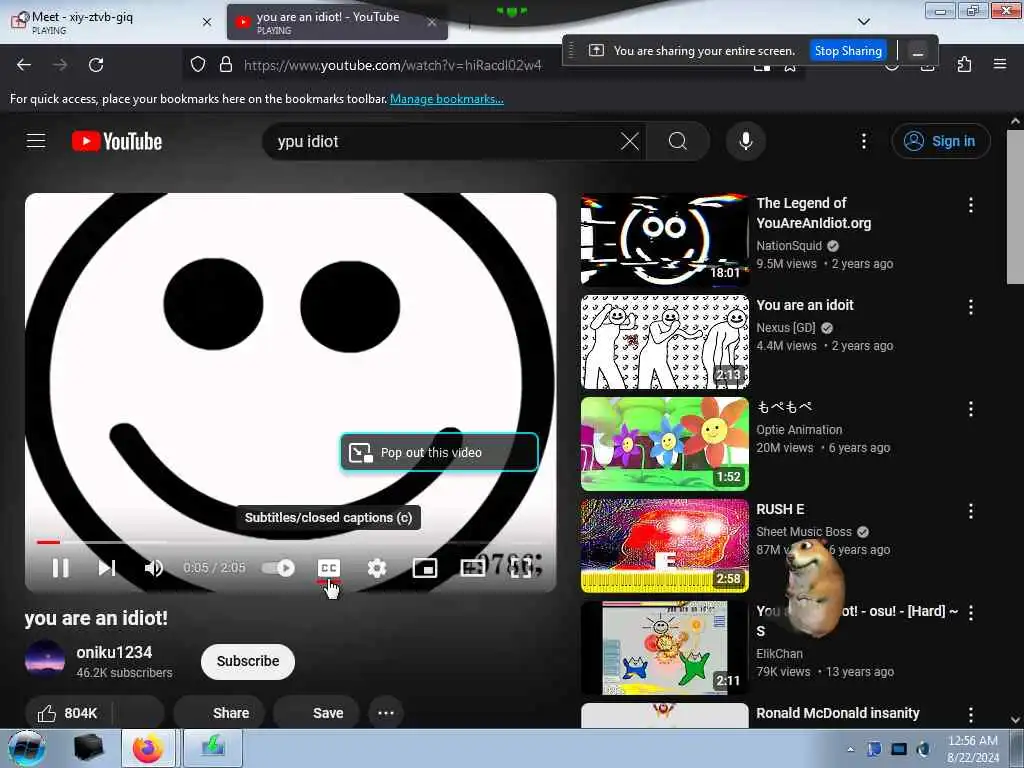The image size is (1024, 768).
Task: Open more actions below the video
Action: (386, 713)
